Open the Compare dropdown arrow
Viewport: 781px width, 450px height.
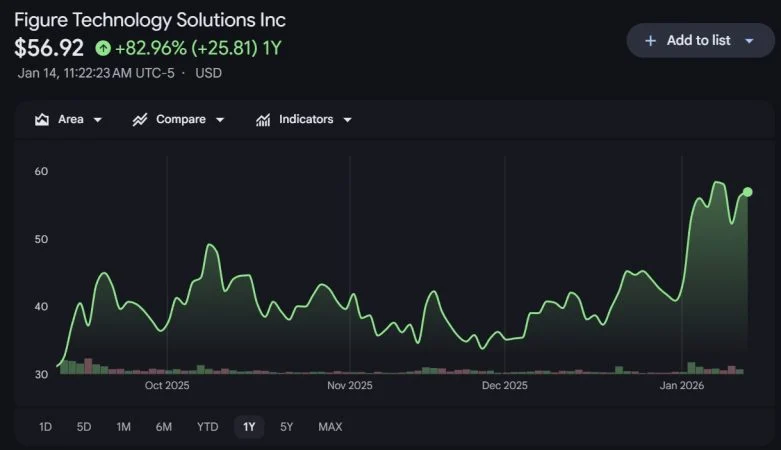[220, 120]
